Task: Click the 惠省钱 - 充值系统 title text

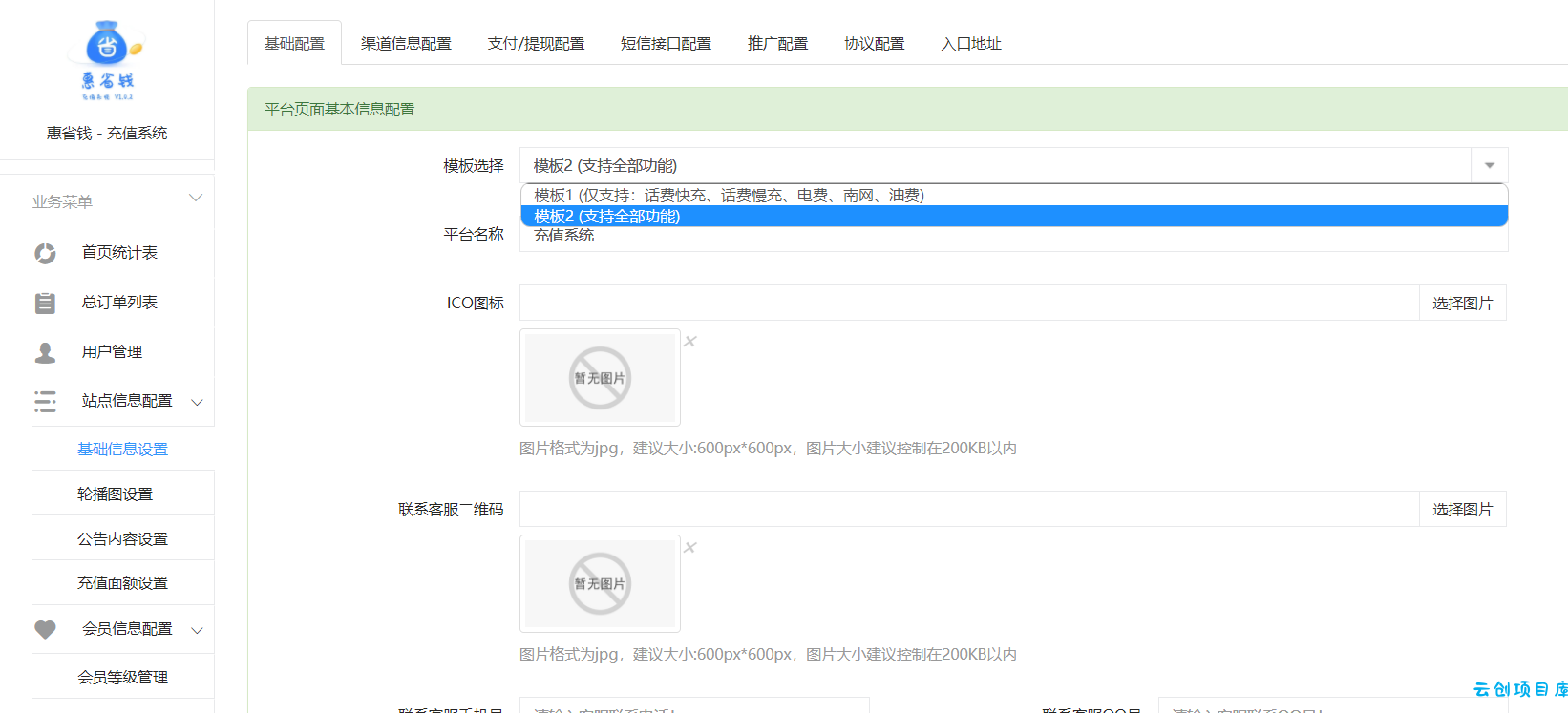Action: pyautogui.click(x=107, y=133)
